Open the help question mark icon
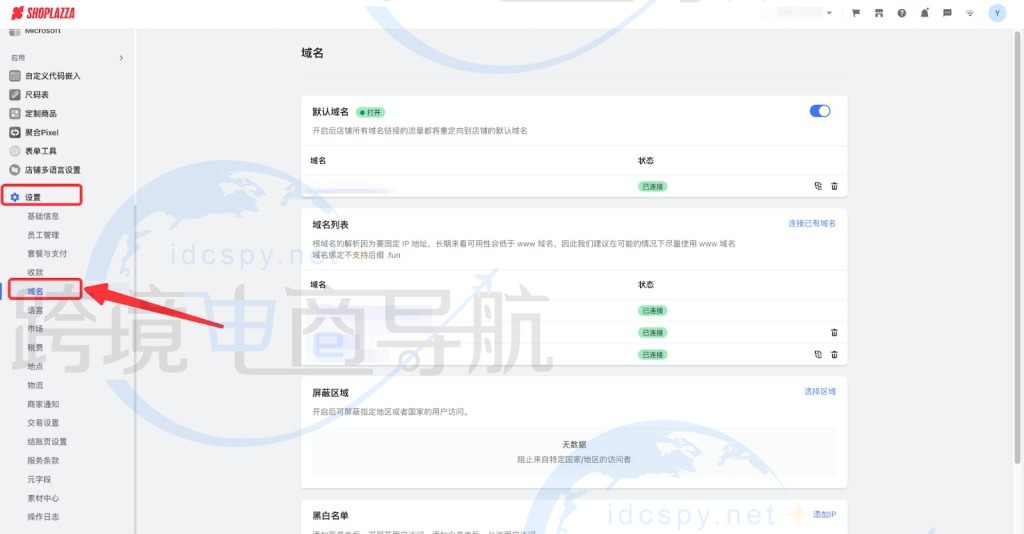 tap(901, 13)
